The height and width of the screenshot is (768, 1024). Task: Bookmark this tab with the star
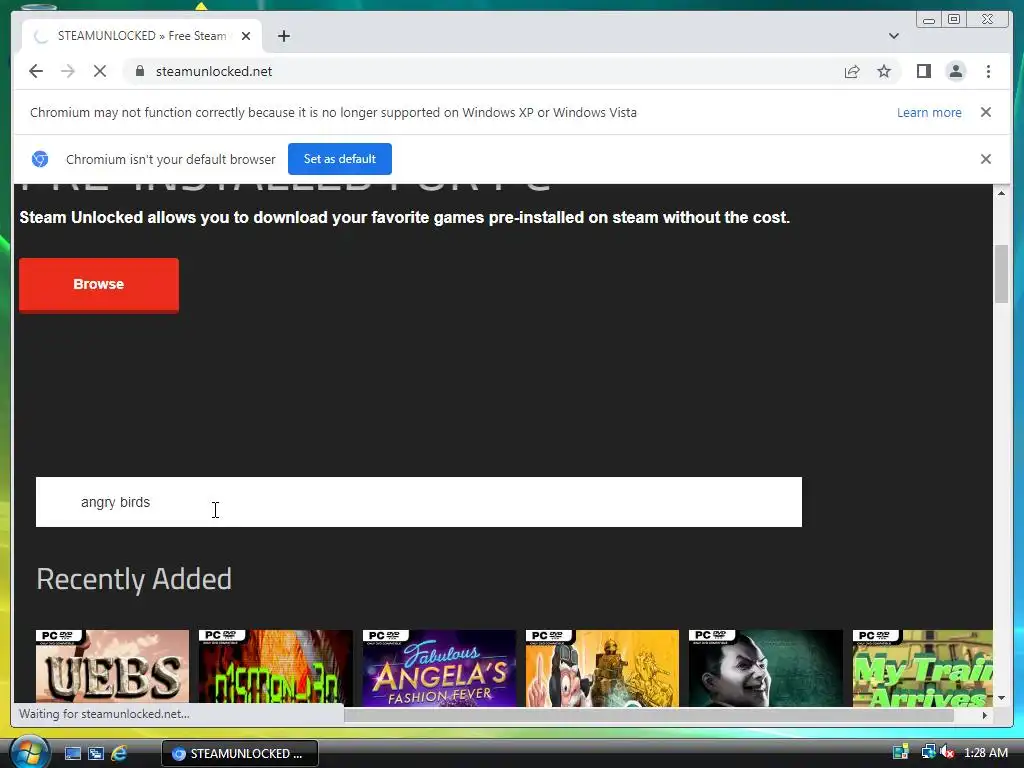click(x=884, y=71)
